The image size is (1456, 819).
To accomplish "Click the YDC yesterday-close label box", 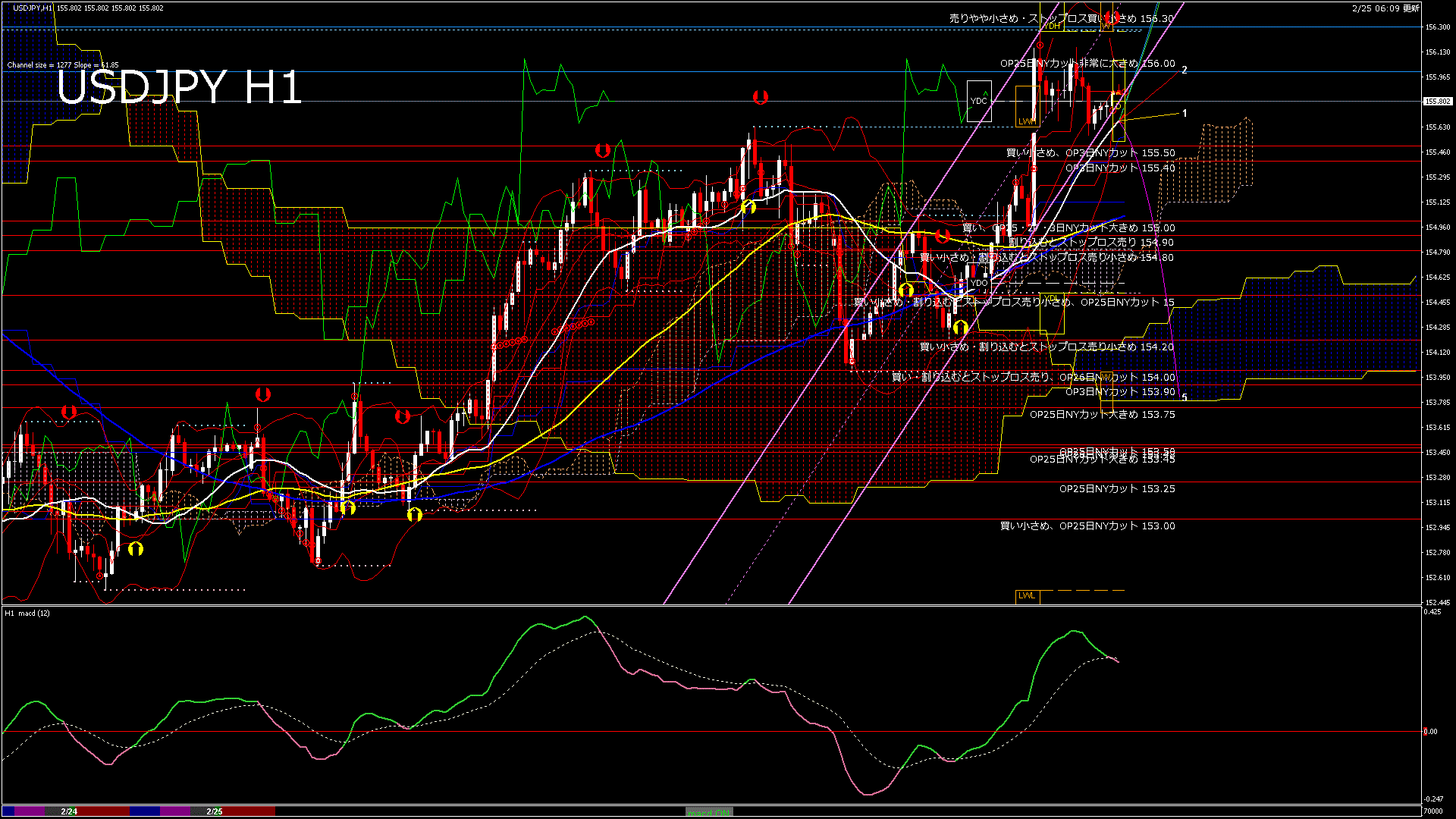I will pos(978,99).
